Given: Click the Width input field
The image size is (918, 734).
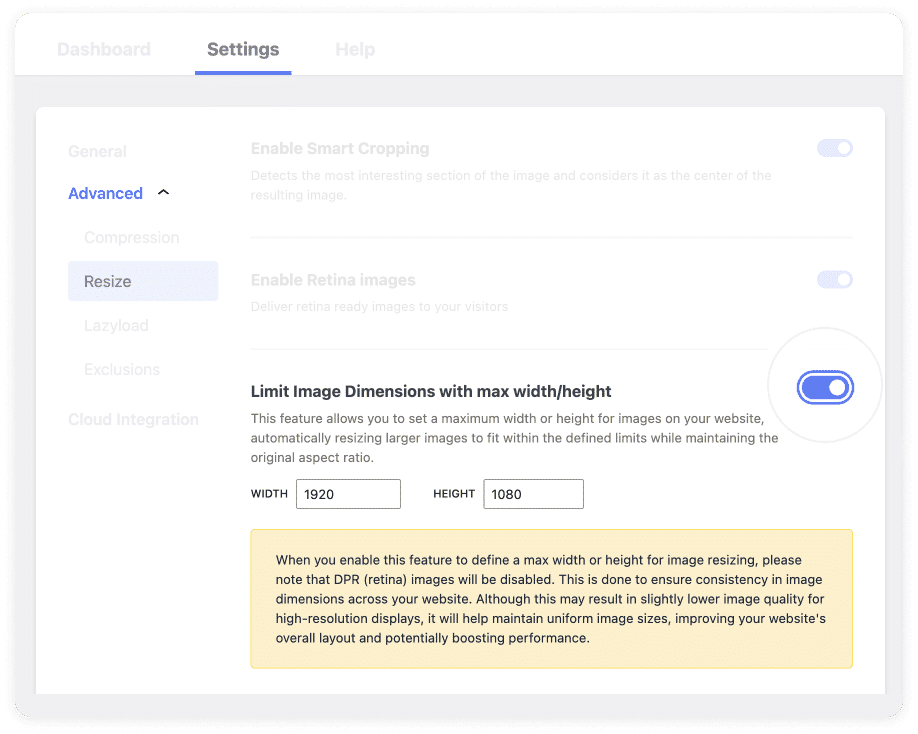Looking at the screenshot, I should tap(348, 494).
